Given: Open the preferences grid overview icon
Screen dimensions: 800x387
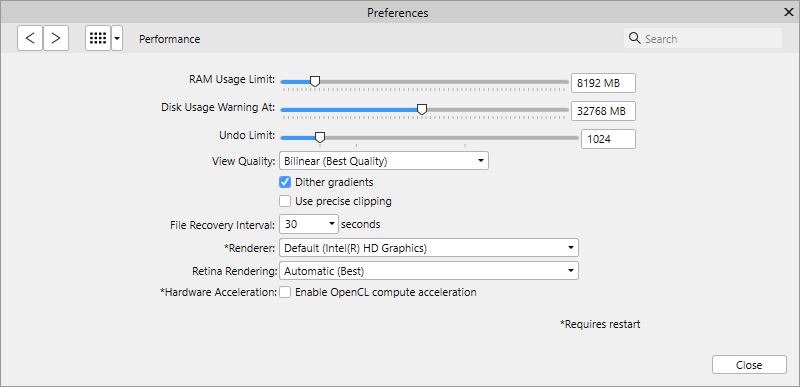Looking at the screenshot, I should pyautogui.click(x=98, y=38).
